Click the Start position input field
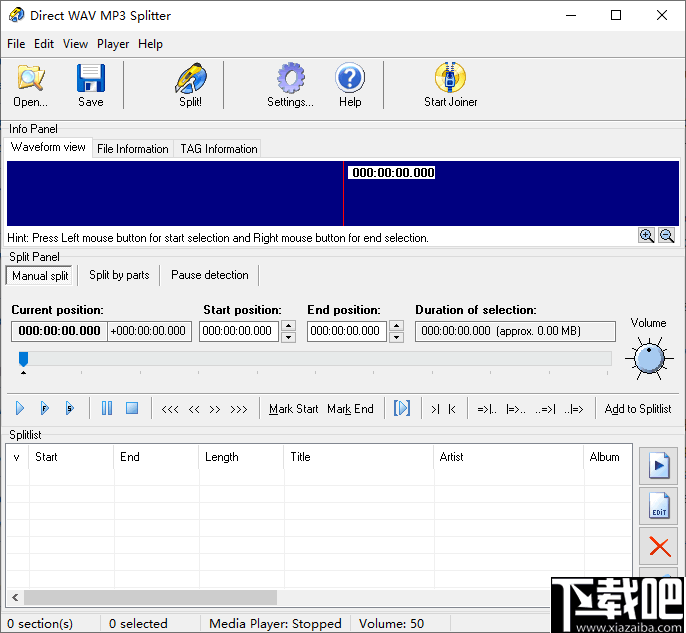This screenshot has height=633, width=686. [239, 331]
